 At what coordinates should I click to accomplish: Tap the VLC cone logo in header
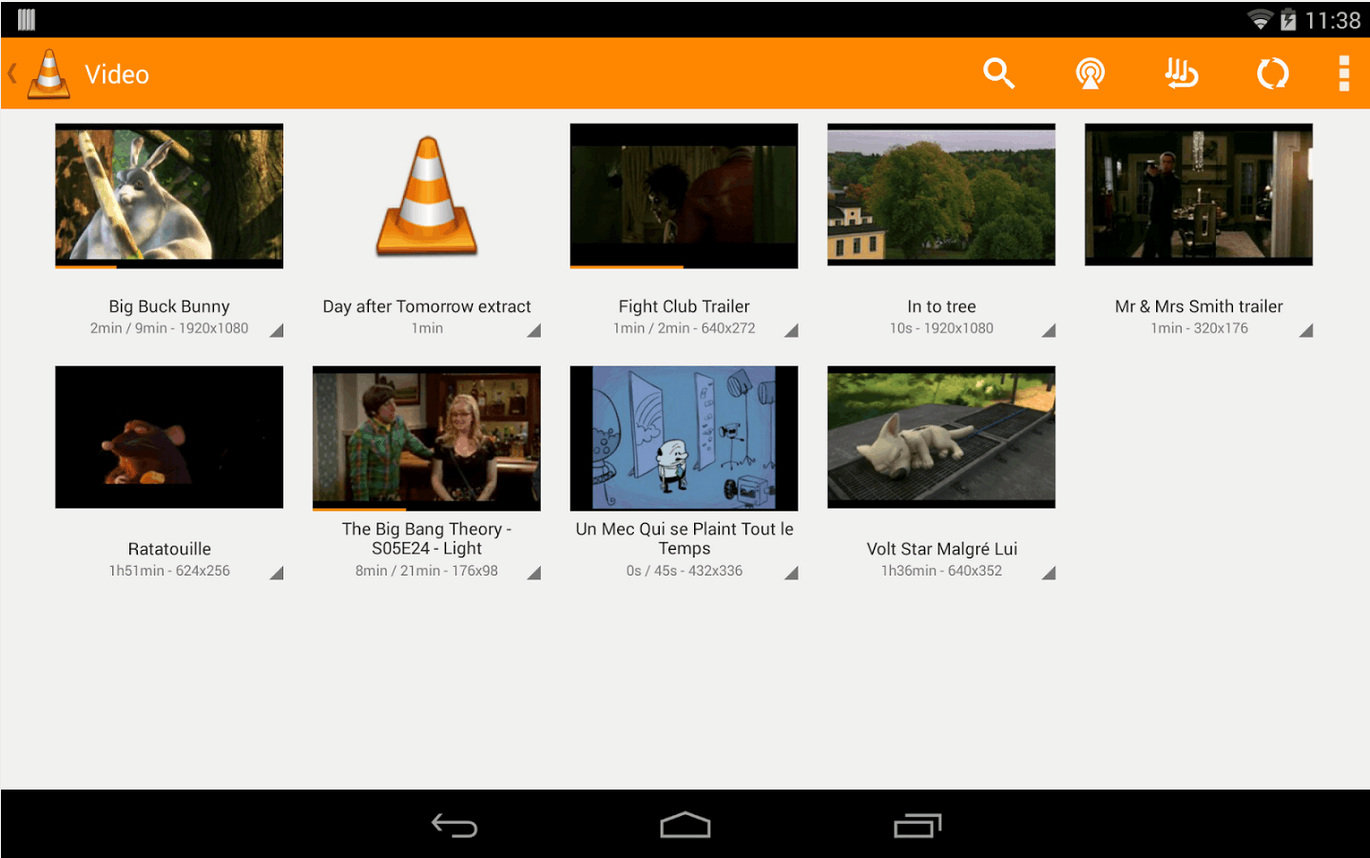click(48, 74)
